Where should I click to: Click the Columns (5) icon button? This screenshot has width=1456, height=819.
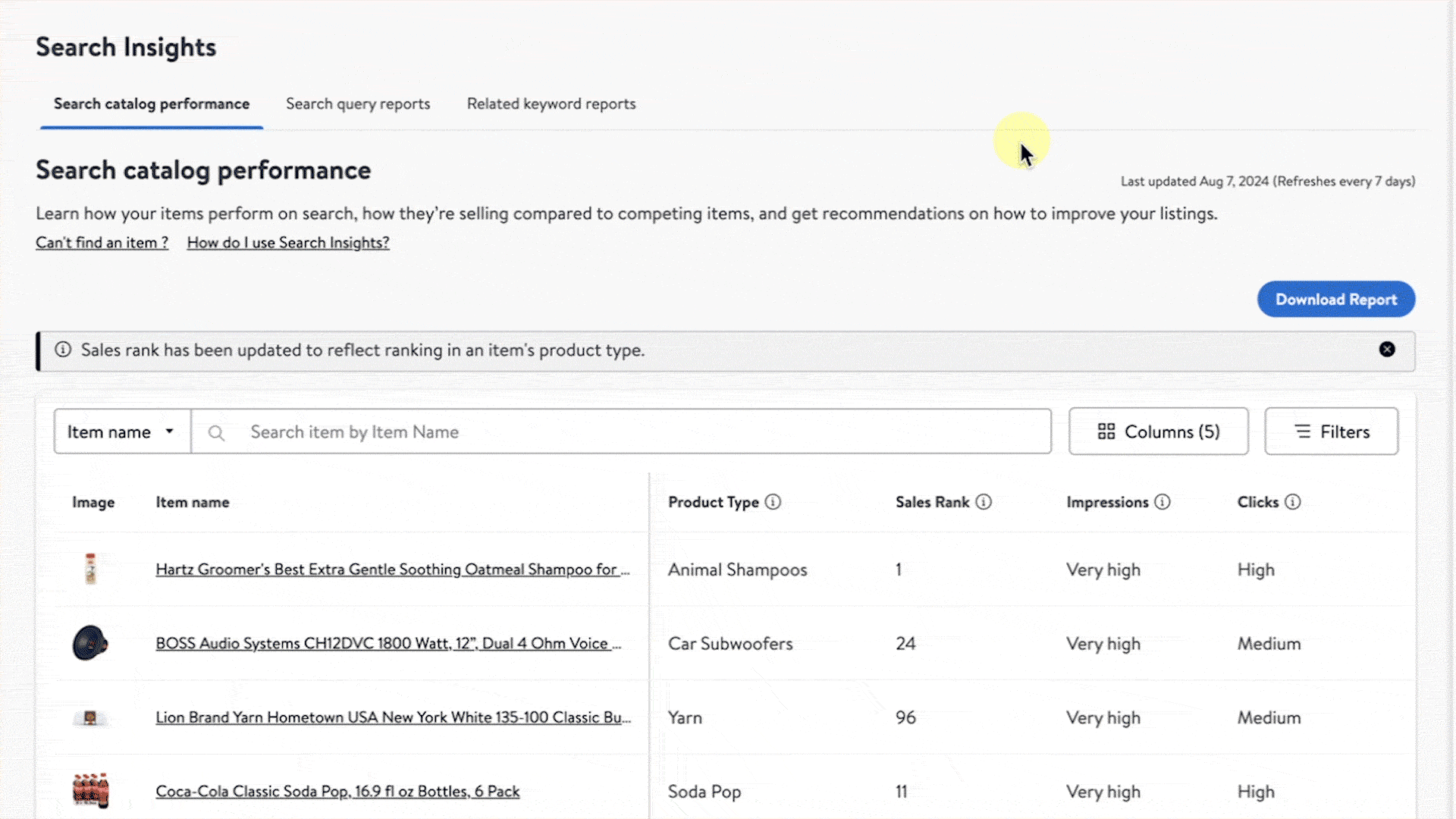1158,431
